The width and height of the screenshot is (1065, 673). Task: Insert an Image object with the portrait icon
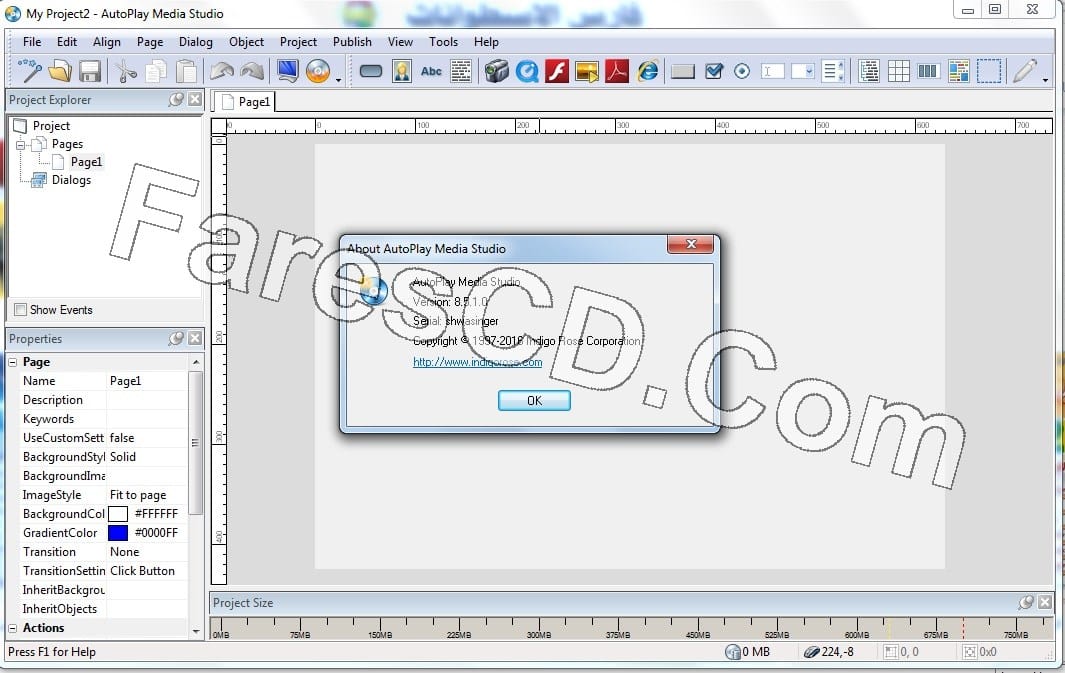pos(401,71)
